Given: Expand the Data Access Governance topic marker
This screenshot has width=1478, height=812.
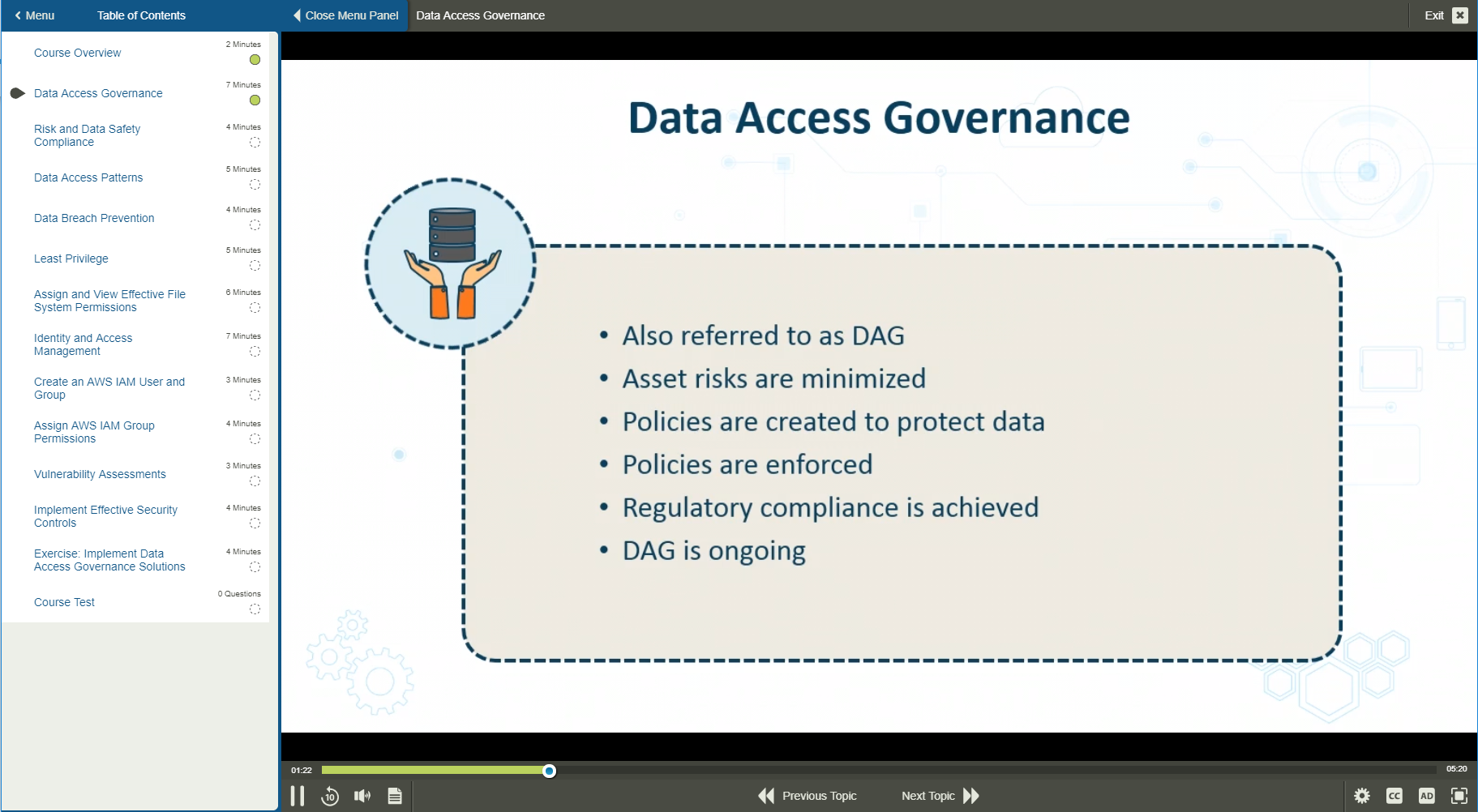Looking at the screenshot, I should coord(17,92).
